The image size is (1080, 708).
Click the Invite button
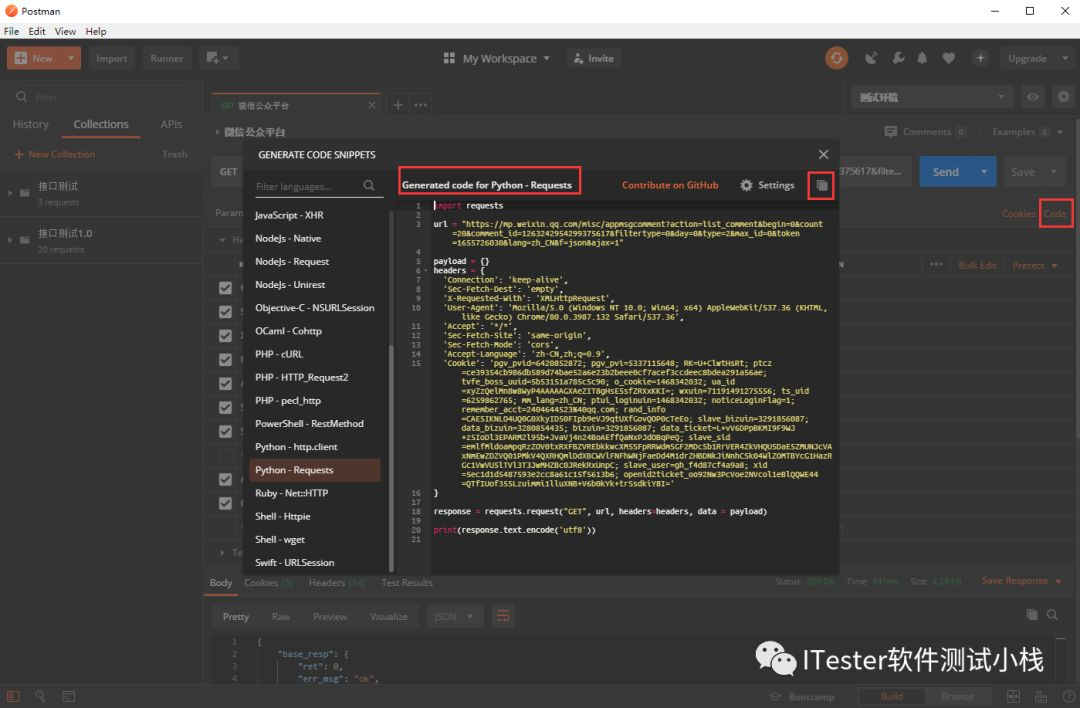pyautogui.click(x=594, y=59)
